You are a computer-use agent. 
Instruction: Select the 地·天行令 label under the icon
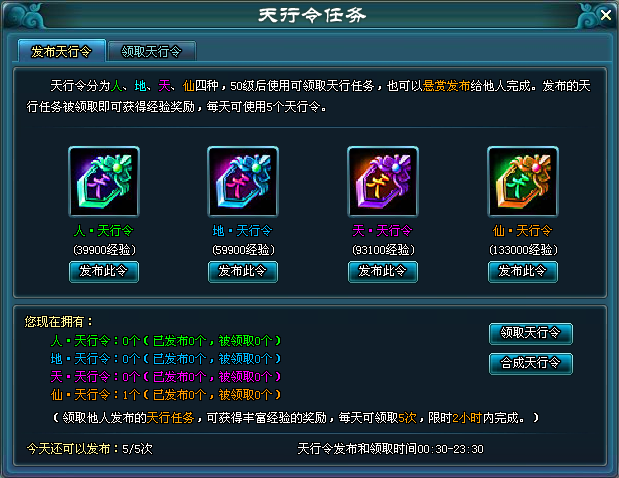242,231
